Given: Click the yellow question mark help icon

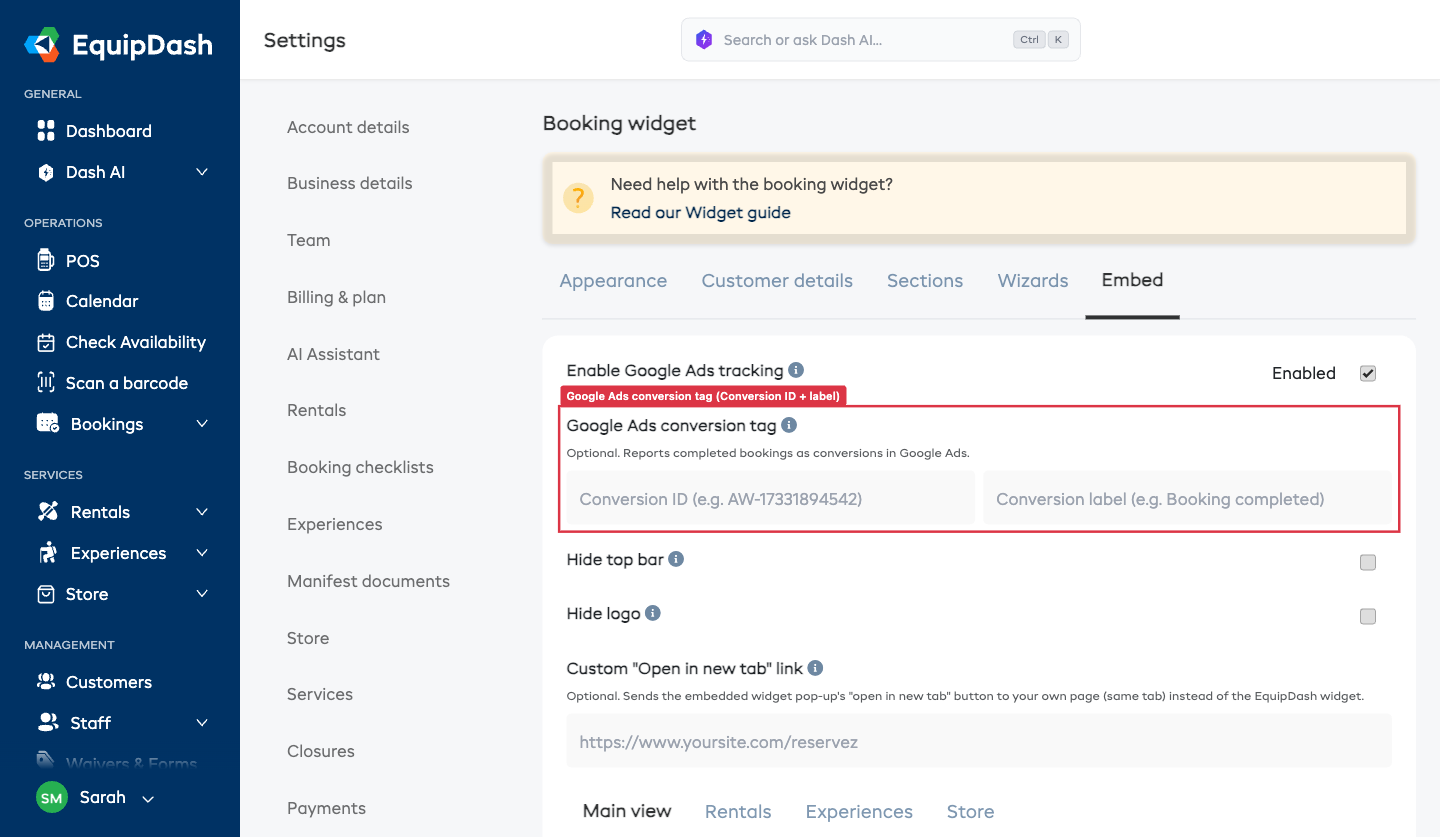Looking at the screenshot, I should [578, 198].
